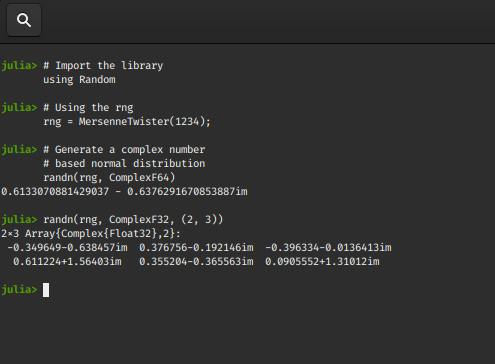Click the "# Using the rng" comment
495x364 pixels.
(88, 108)
